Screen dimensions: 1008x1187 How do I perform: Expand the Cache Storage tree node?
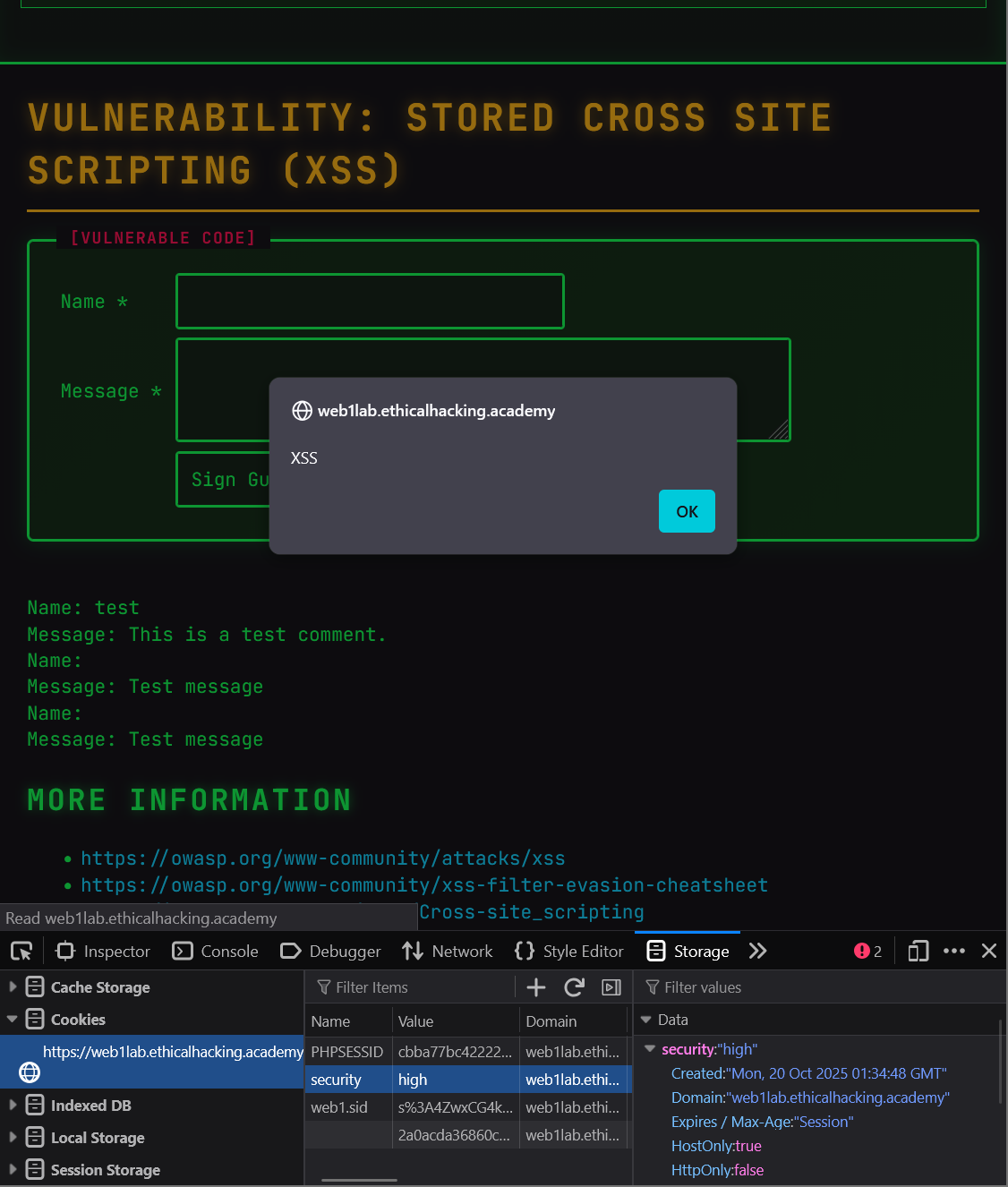13,986
